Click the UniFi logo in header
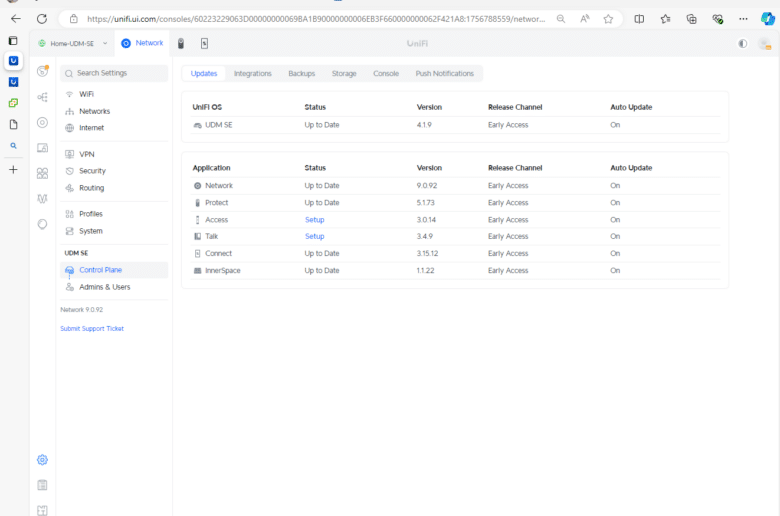This screenshot has width=780, height=516. coord(417,43)
